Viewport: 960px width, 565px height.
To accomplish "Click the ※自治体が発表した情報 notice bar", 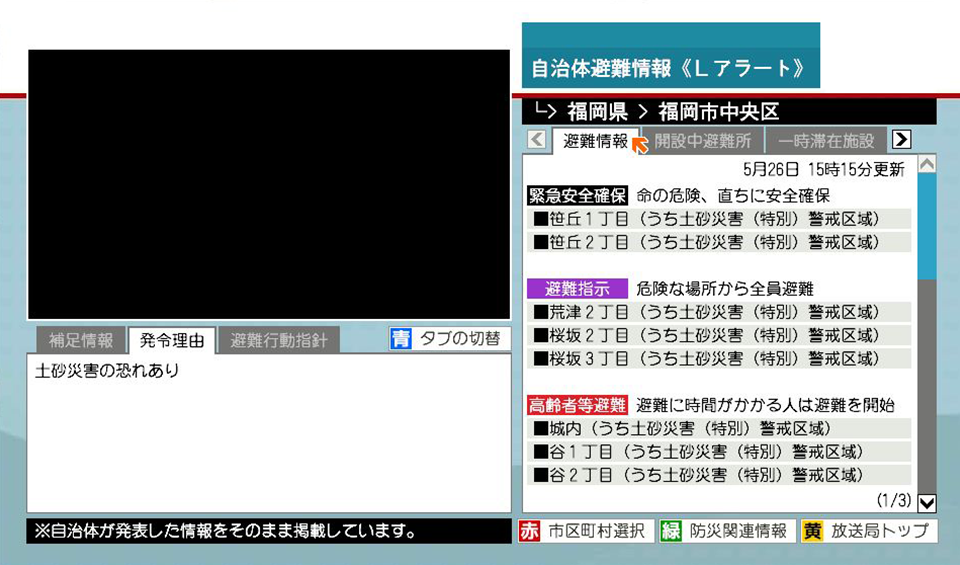I will point(269,531).
